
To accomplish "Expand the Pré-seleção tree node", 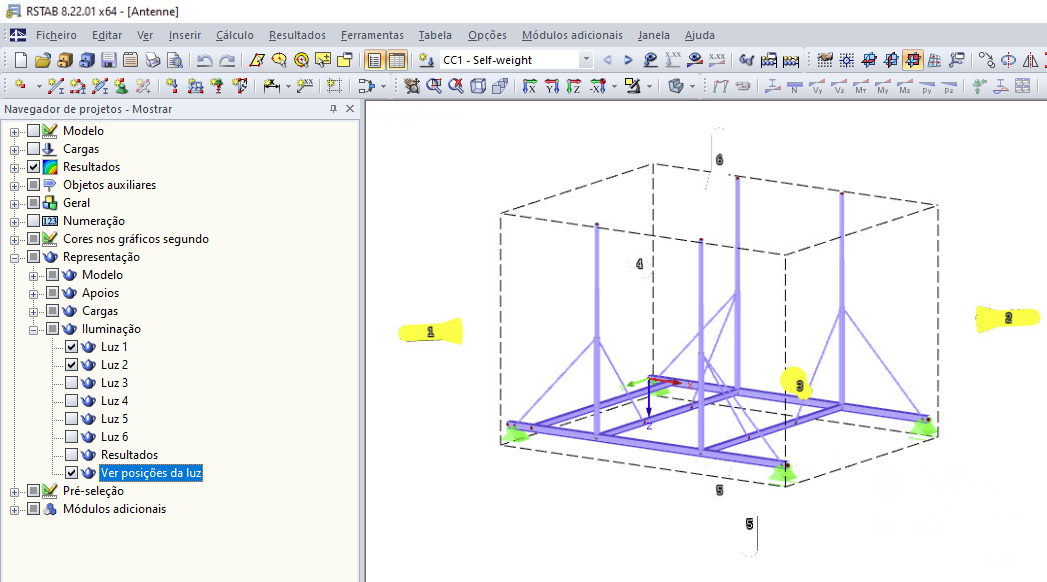I will tap(14, 492).
